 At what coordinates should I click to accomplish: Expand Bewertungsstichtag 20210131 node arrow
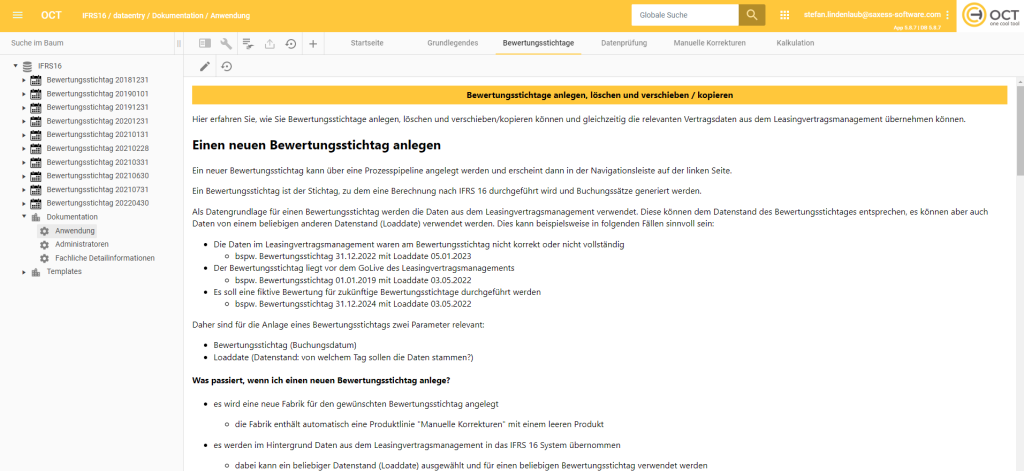(x=24, y=135)
